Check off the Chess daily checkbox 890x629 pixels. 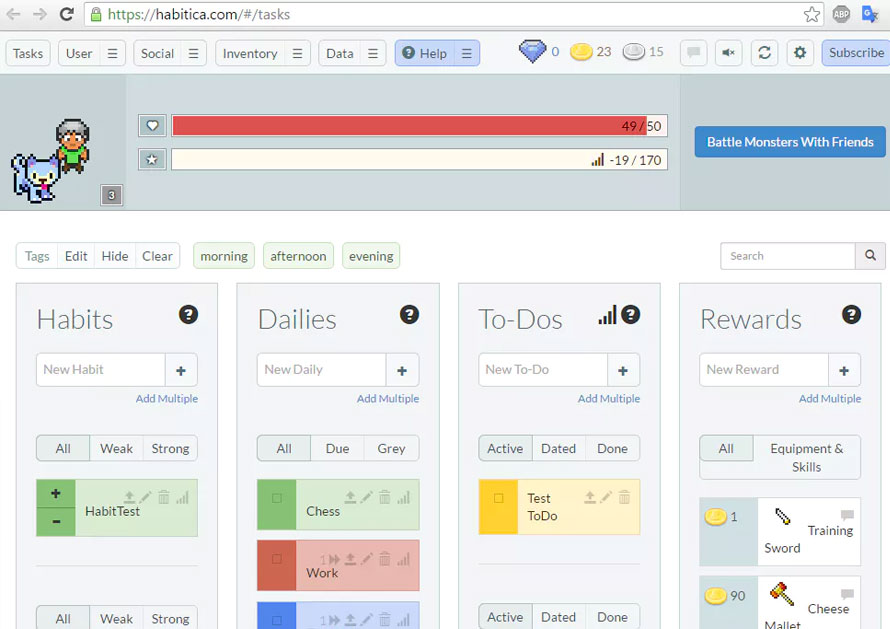tap(277, 498)
